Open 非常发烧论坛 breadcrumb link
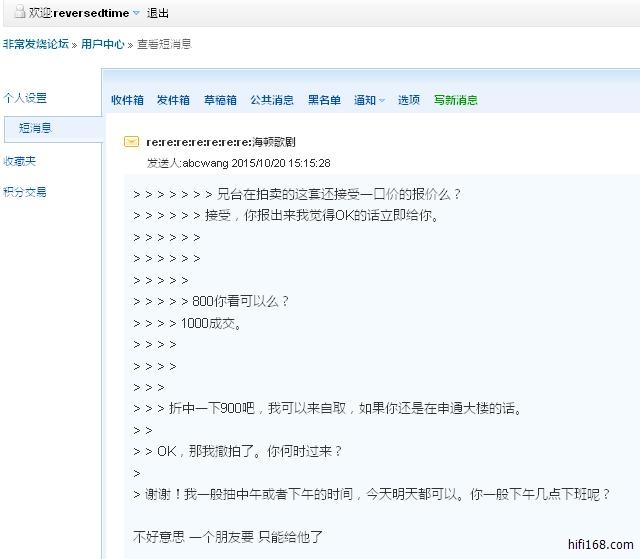The height and width of the screenshot is (559, 640). click(x=35, y=45)
